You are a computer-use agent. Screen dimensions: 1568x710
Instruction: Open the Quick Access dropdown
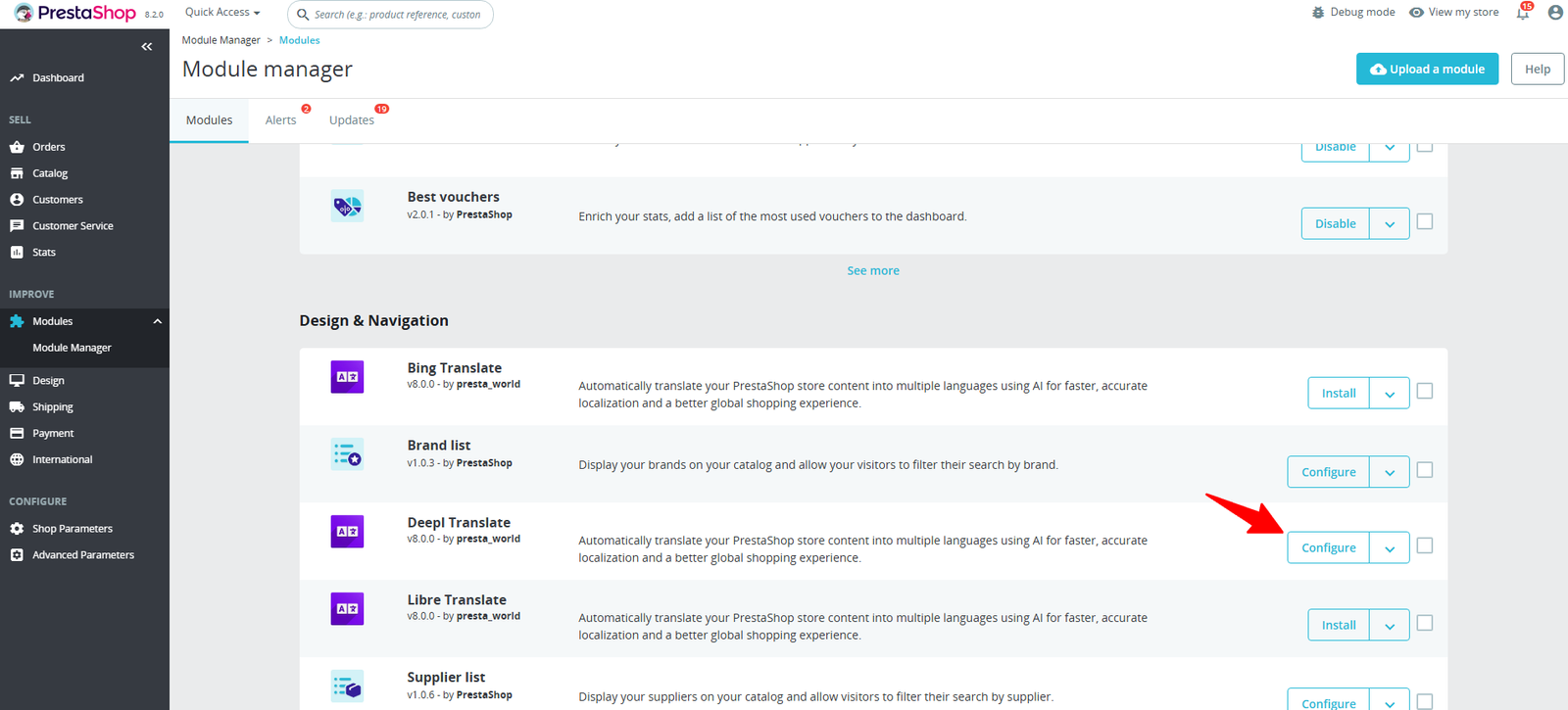tap(222, 13)
